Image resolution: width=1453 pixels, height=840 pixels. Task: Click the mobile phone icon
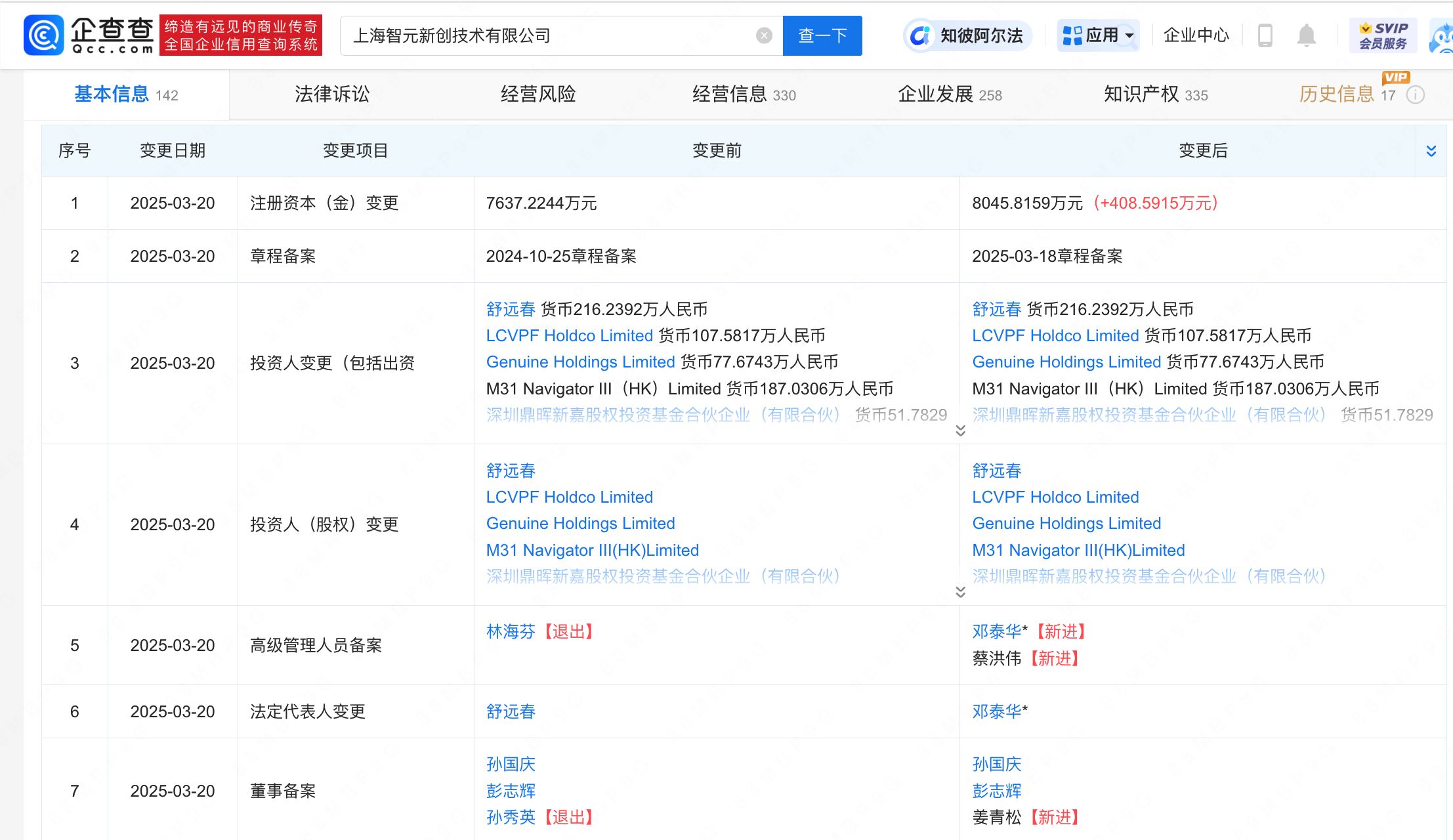point(1265,36)
